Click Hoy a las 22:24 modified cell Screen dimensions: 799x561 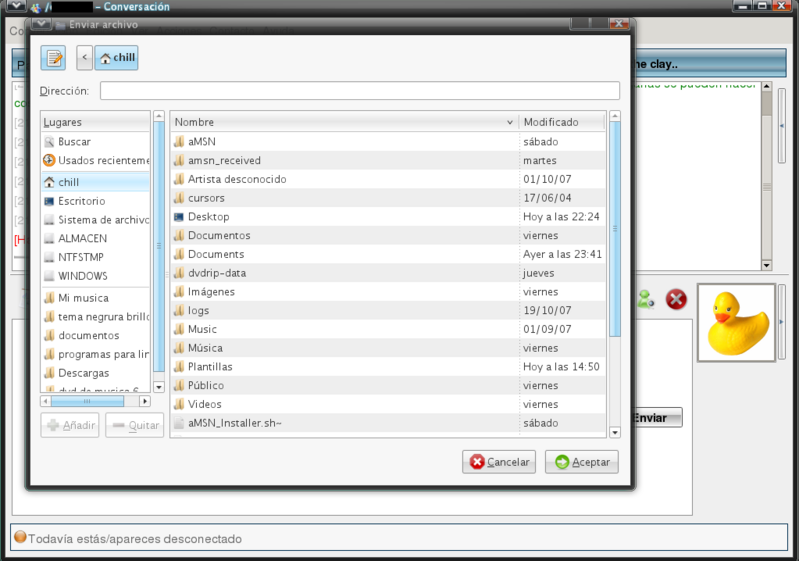(x=561, y=217)
